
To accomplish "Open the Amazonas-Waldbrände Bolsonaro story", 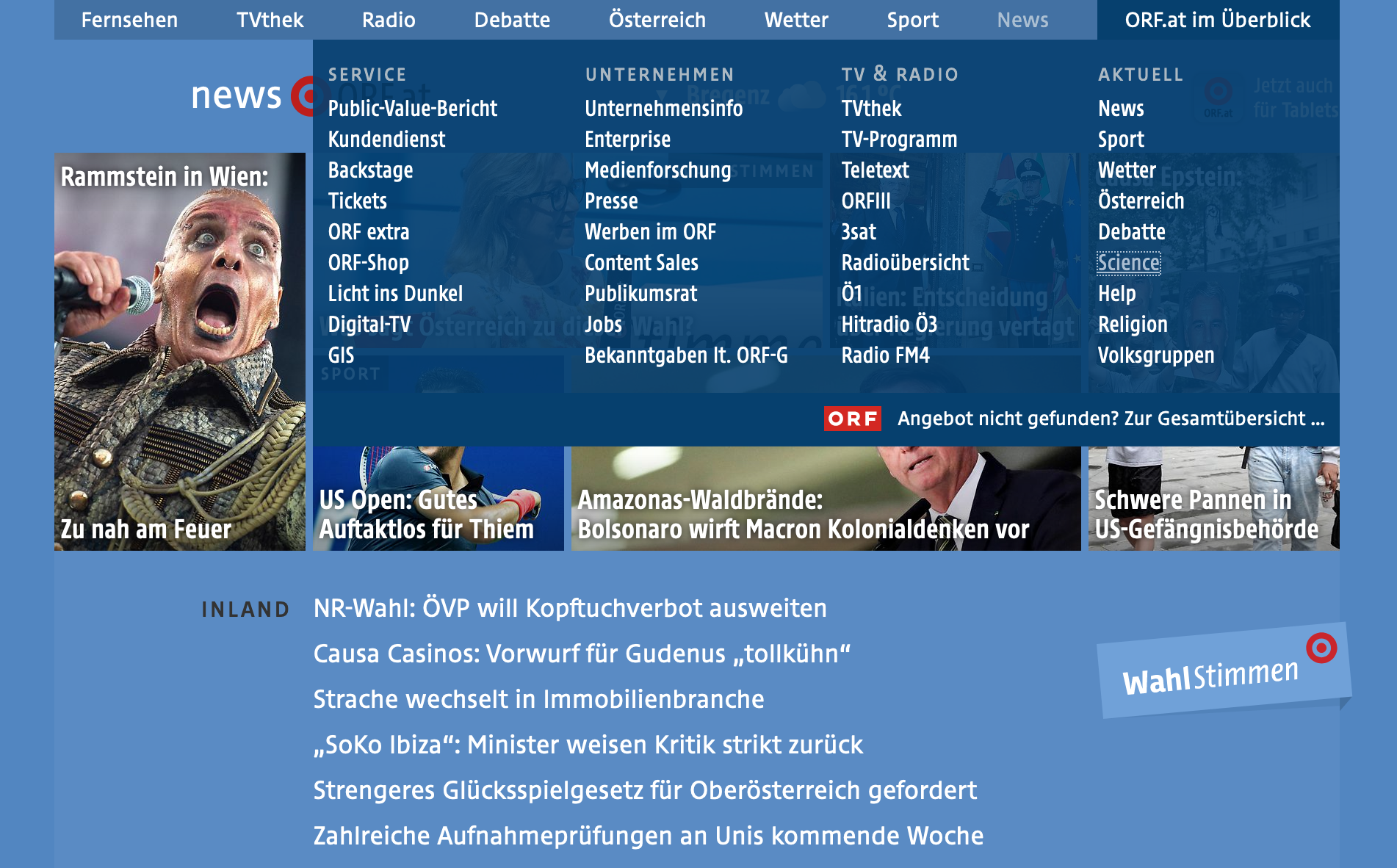I will [x=826, y=499].
